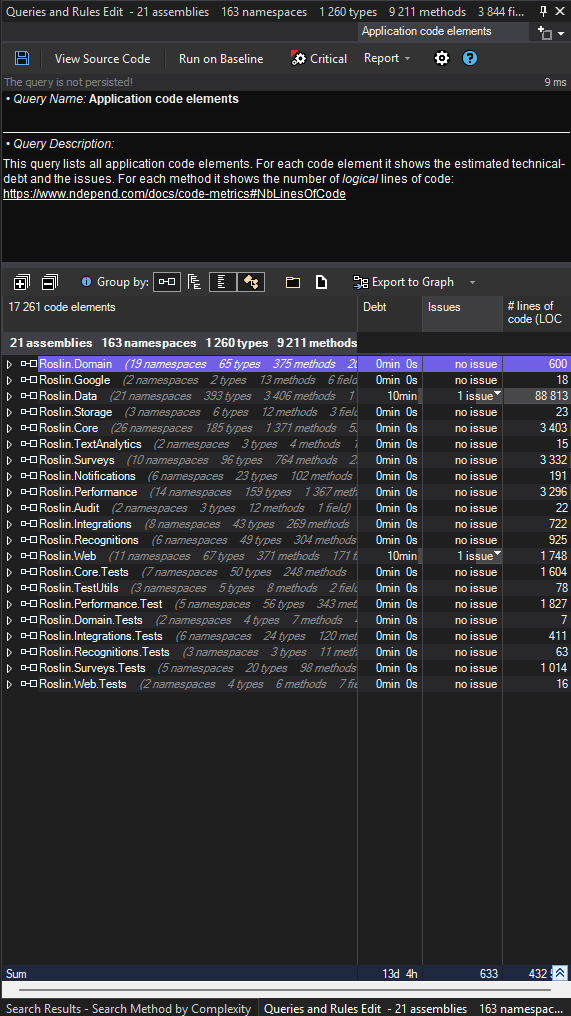Select Queries and Rules Edit bottom tab

pos(415,1008)
